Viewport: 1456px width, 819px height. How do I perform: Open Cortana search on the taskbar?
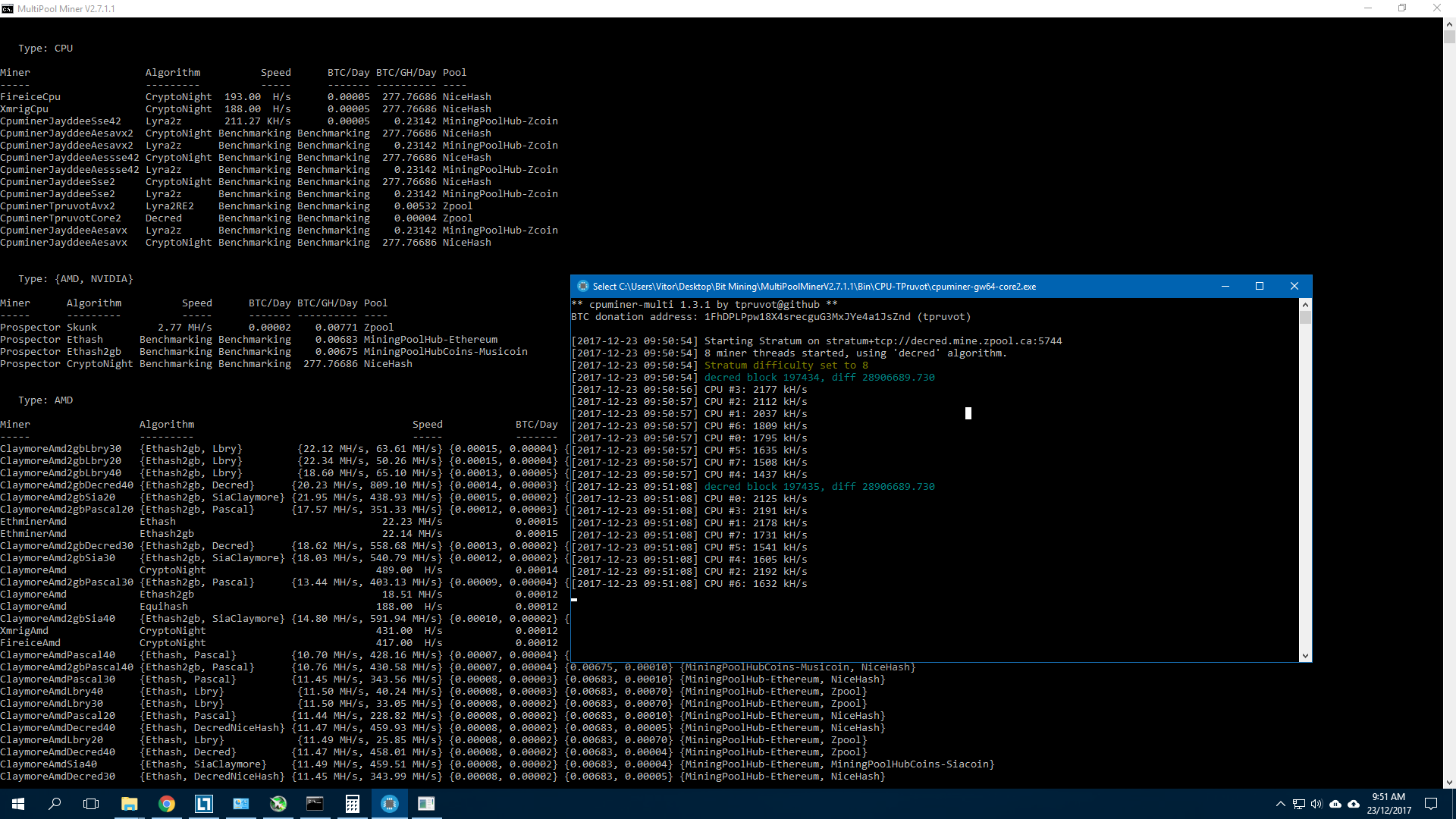[x=54, y=803]
